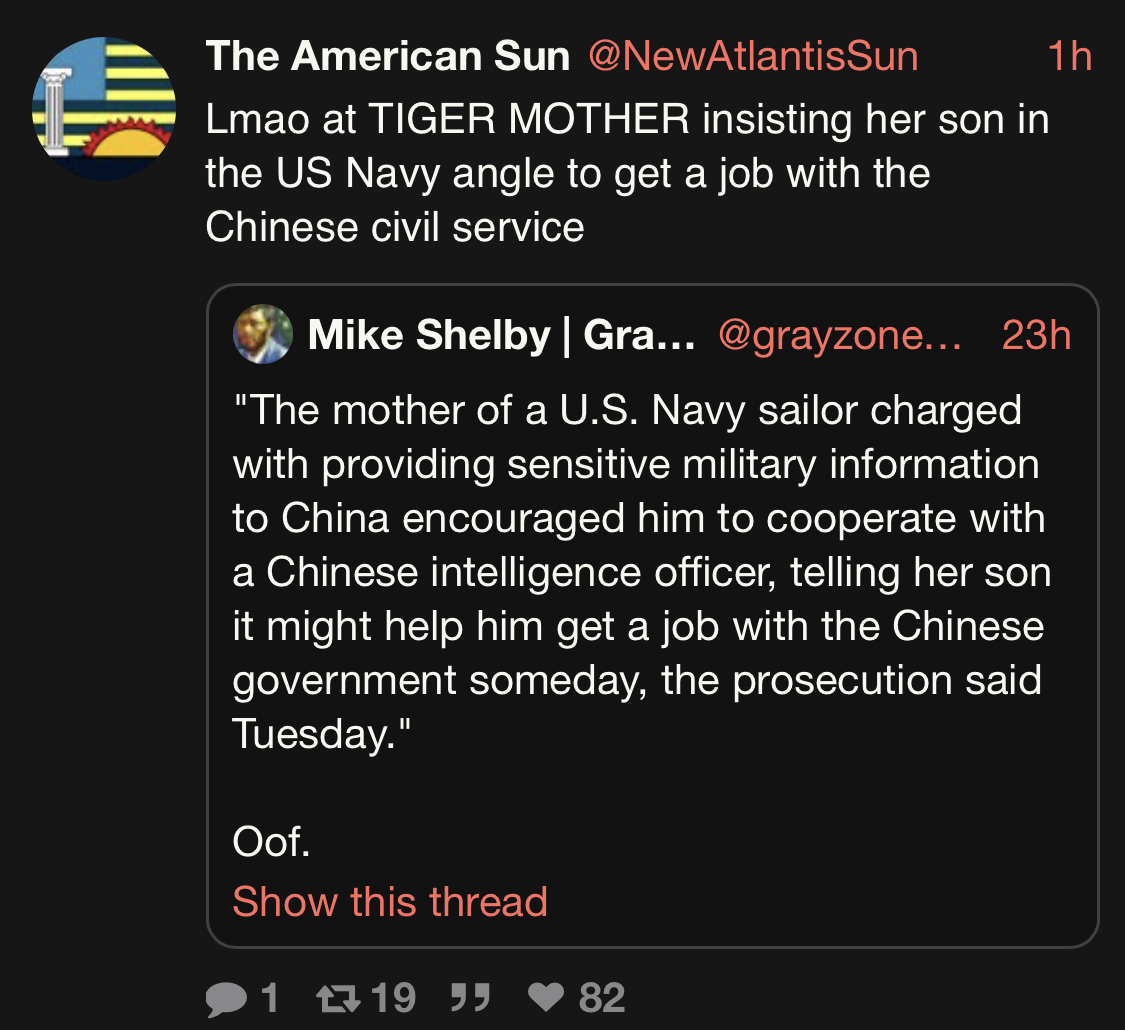
Task: Open The American Sun profile avatar
Action: [x=104, y=108]
